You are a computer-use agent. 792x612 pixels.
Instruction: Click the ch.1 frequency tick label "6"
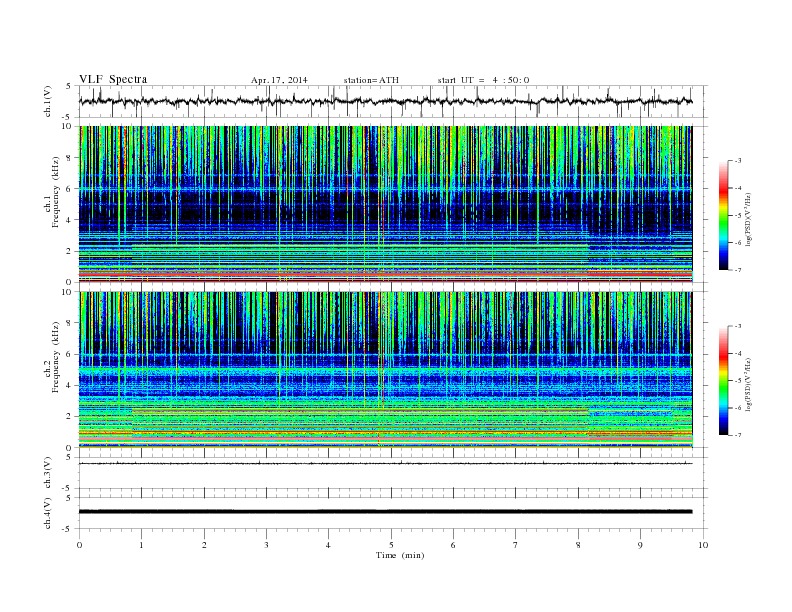pyautogui.click(x=69, y=189)
